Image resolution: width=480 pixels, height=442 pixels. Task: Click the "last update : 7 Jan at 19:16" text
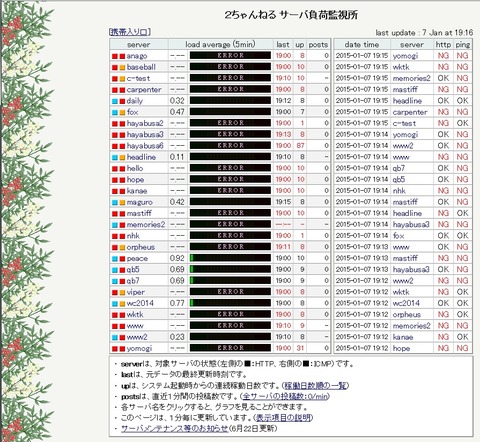424,33
